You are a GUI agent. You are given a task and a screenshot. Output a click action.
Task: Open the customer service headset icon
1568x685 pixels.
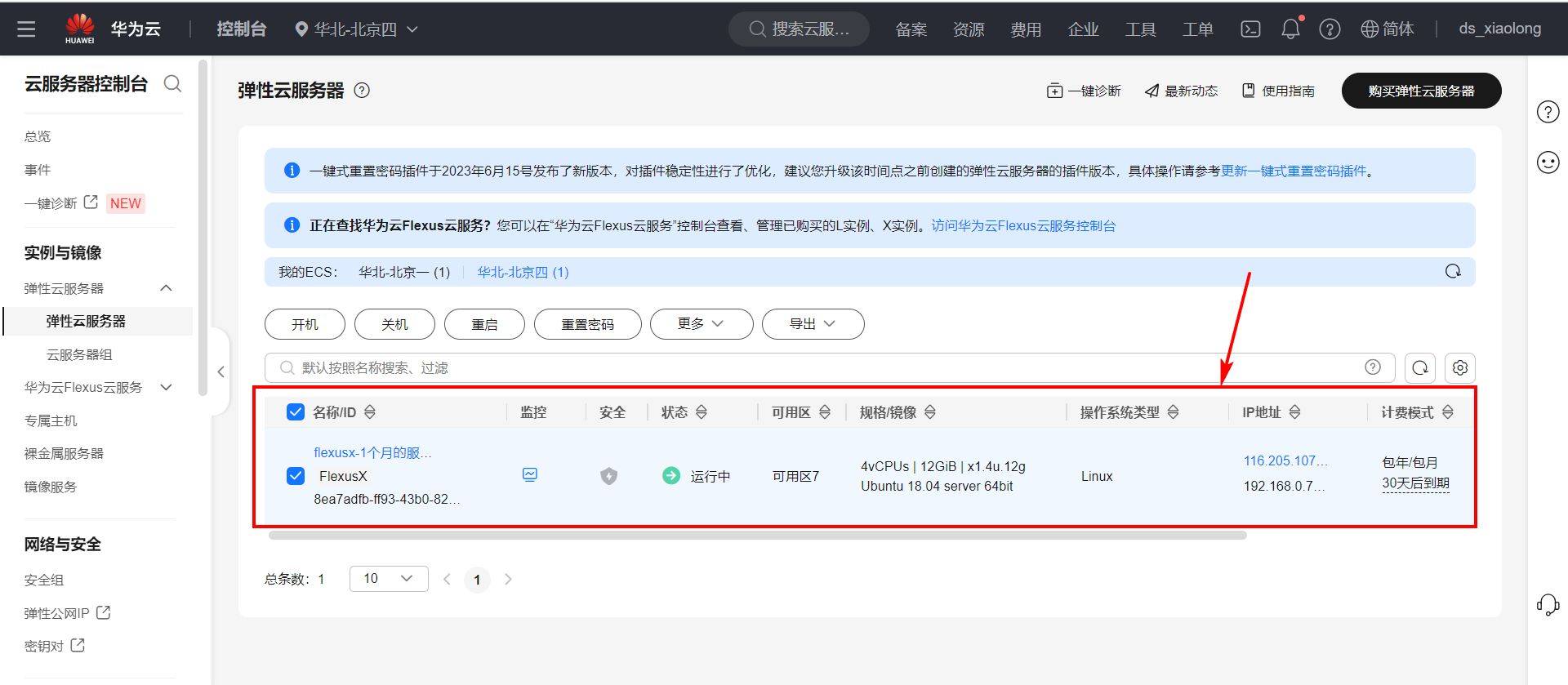(x=1548, y=605)
